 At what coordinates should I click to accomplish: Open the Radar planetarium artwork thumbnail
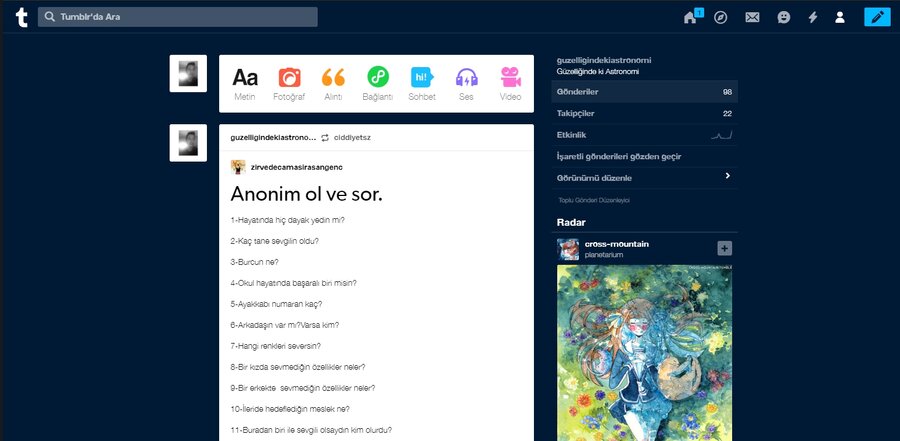pos(644,353)
